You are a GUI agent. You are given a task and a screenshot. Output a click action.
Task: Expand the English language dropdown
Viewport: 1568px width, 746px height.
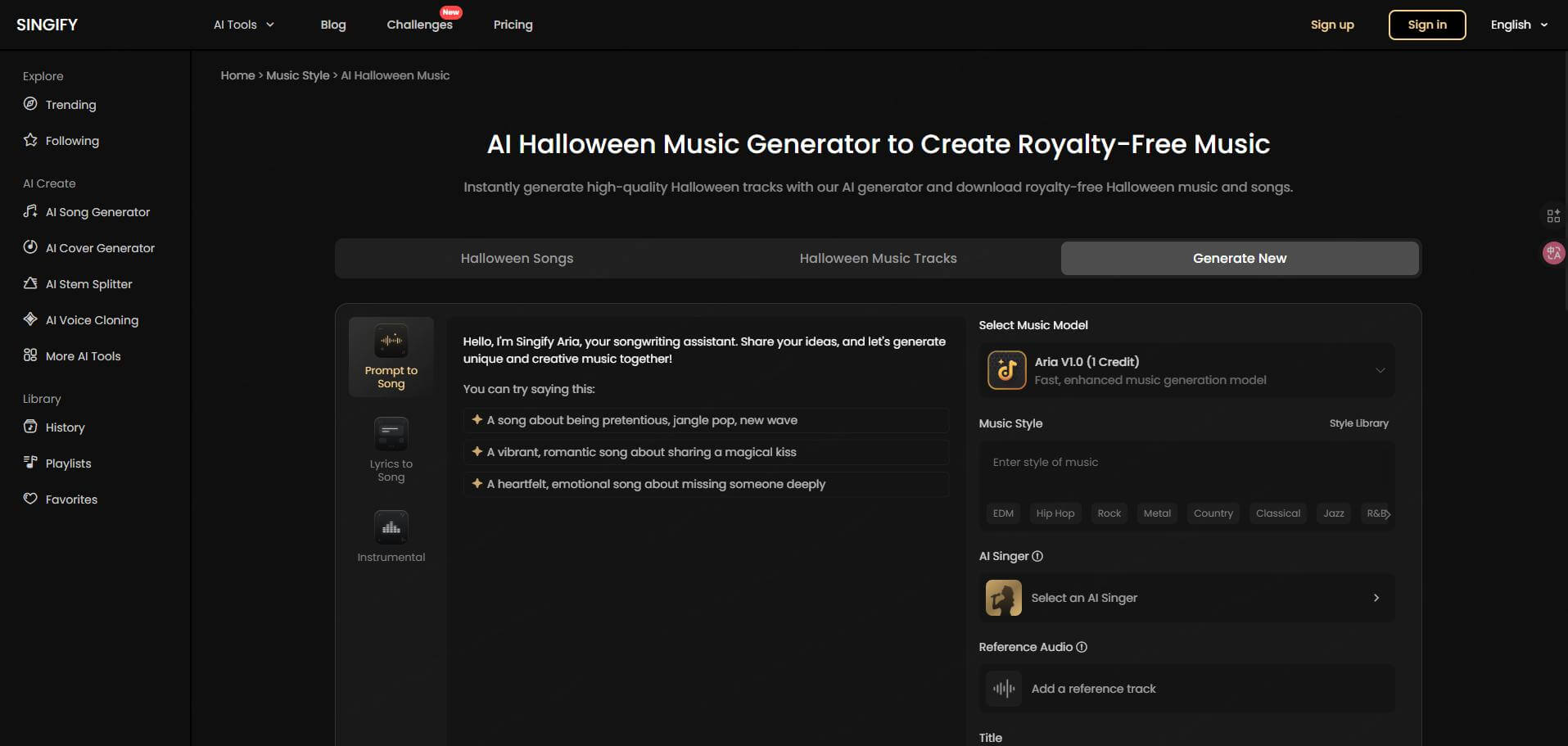pyautogui.click(x=1517, y=25)
